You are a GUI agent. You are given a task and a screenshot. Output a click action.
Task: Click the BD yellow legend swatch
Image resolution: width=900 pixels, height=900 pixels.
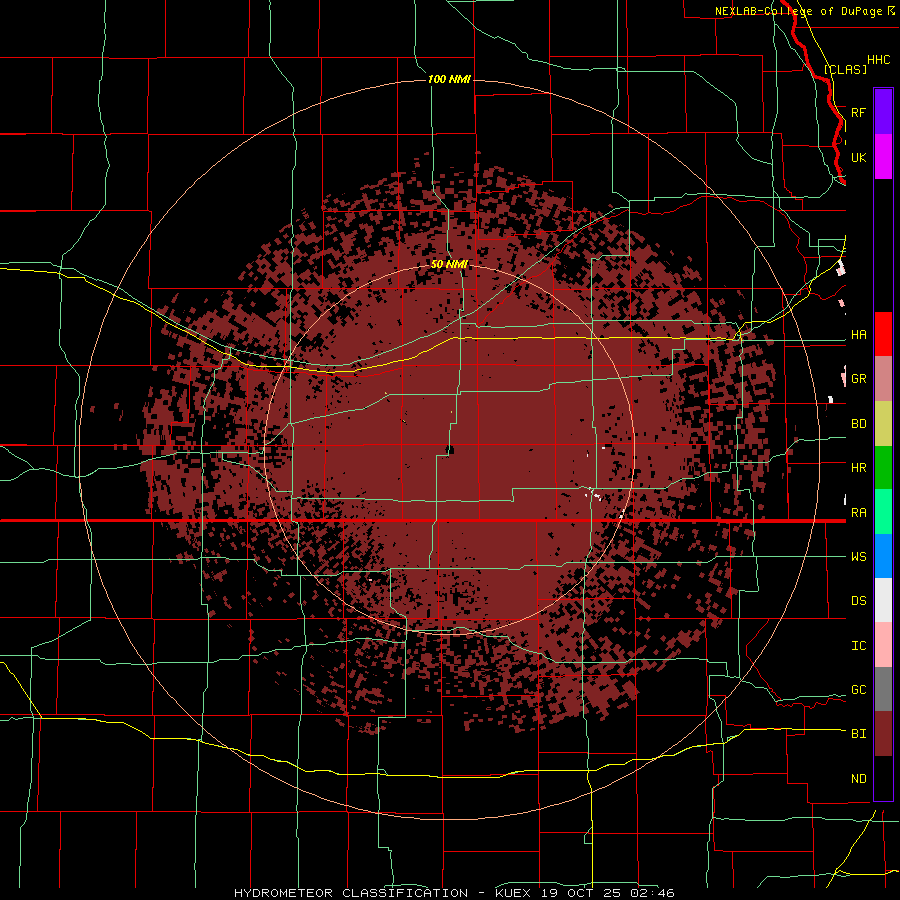tap(883, 424)
